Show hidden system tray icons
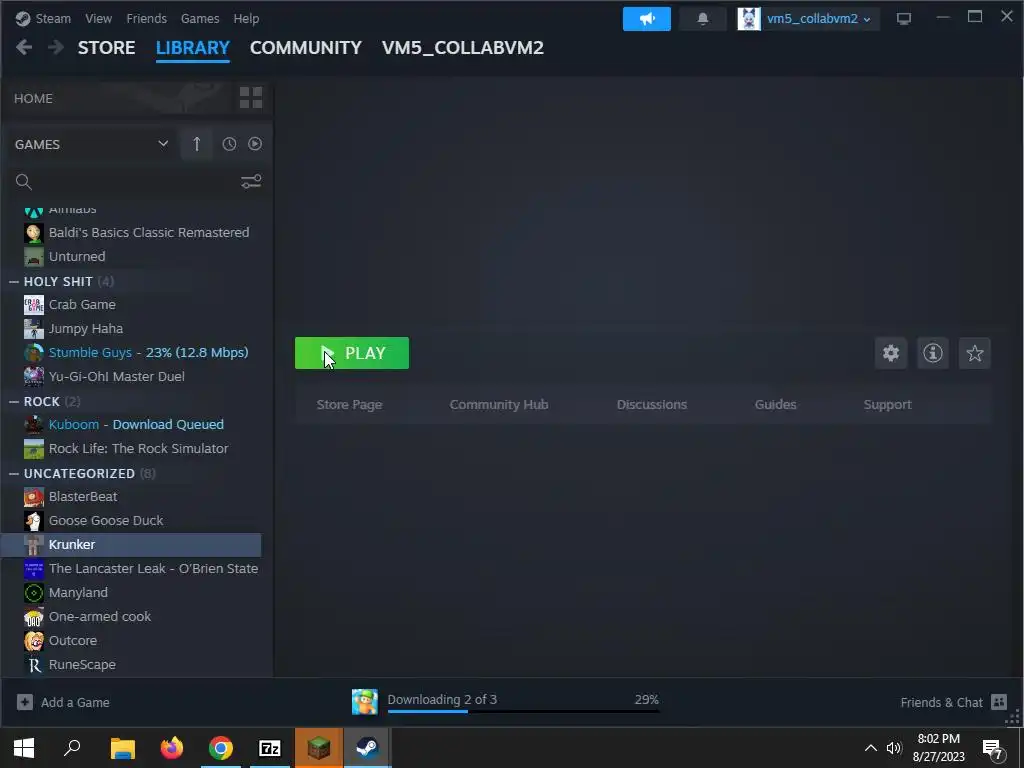 (x=871, y=748)
